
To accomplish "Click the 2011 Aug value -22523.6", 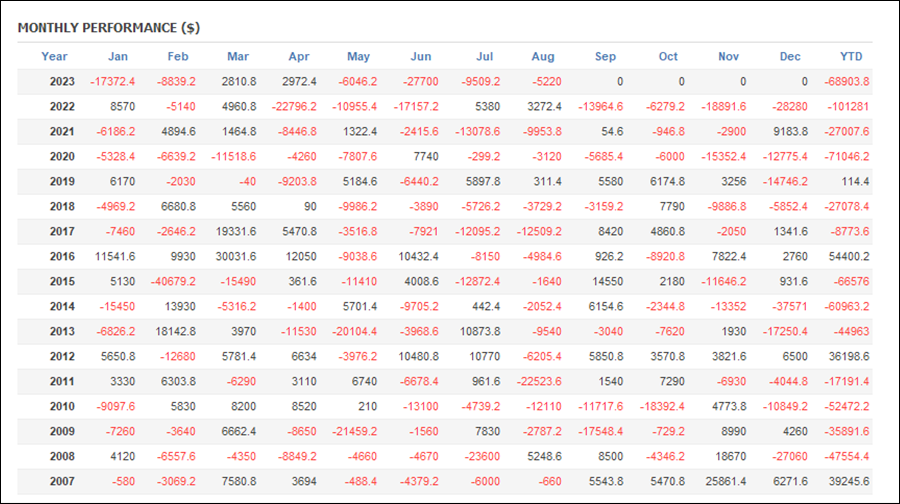I will tap(539, 381).
